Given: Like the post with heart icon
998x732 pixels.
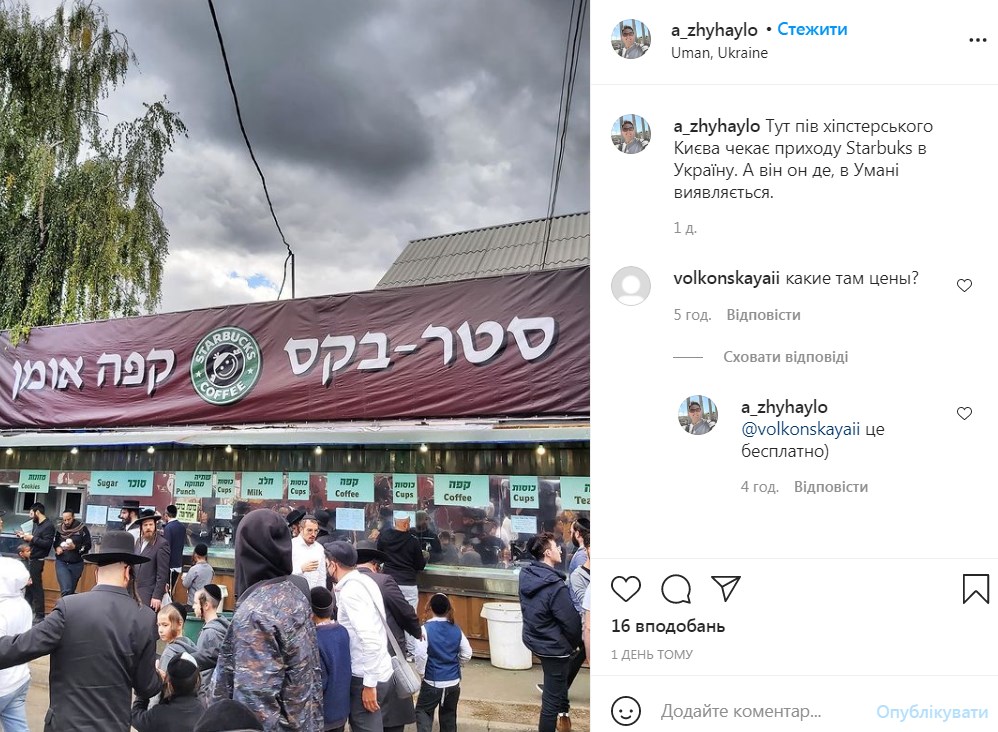Looking at the screenshot, I should pos(626,589).
